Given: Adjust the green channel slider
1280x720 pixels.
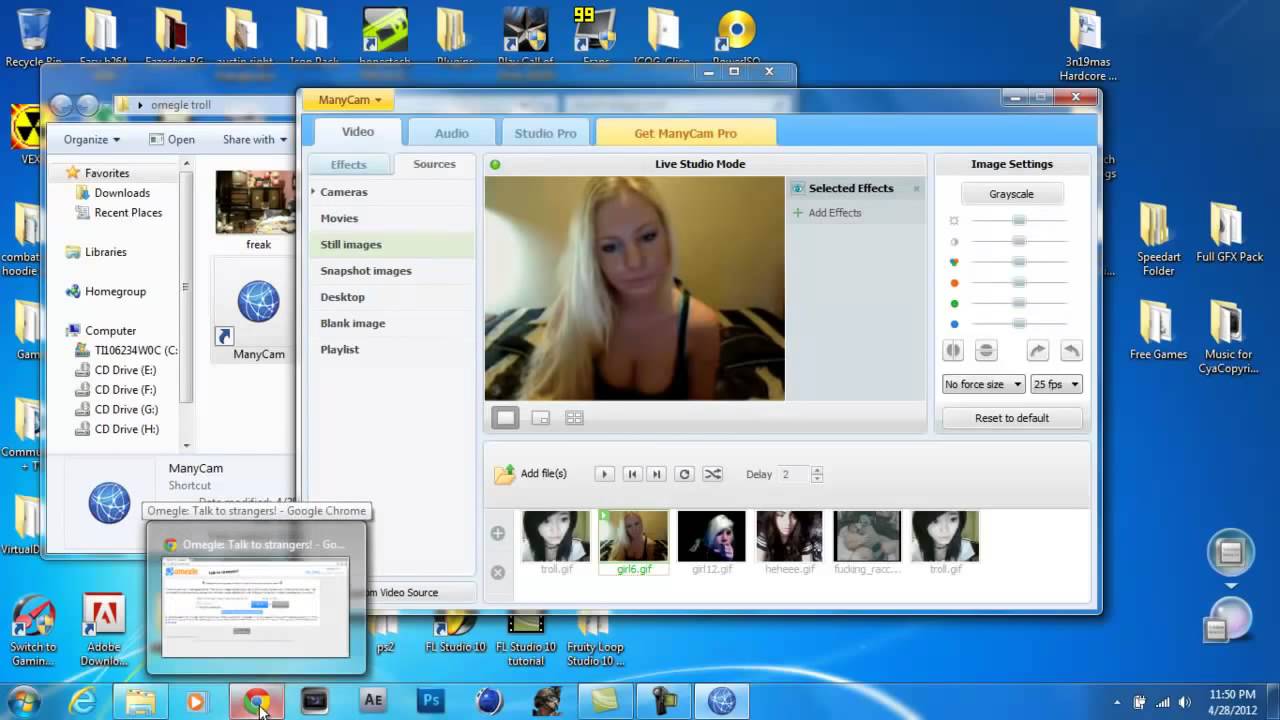Looking at the screenshot, I should pos(1018,303).
